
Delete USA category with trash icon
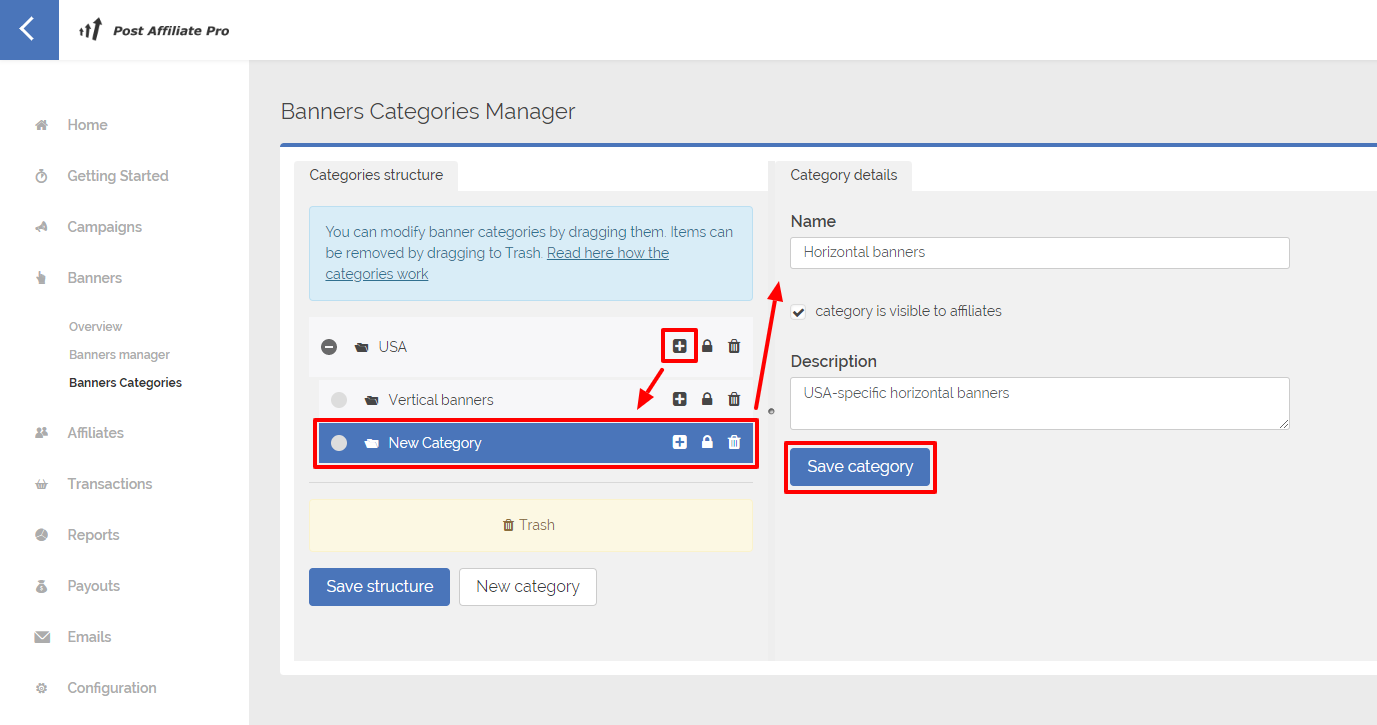point(734,346)
